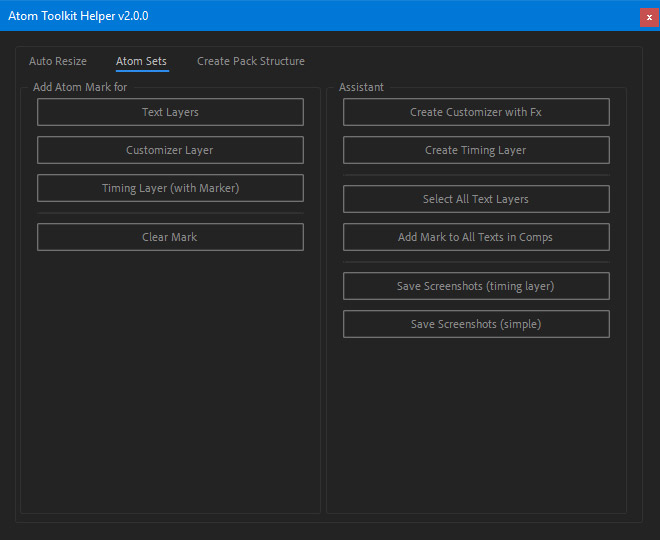Image resolution: width=660 pixels, height=540 pixels.
Task: Click Save Screenshots (simple) button
Action: tap(476, 324)
